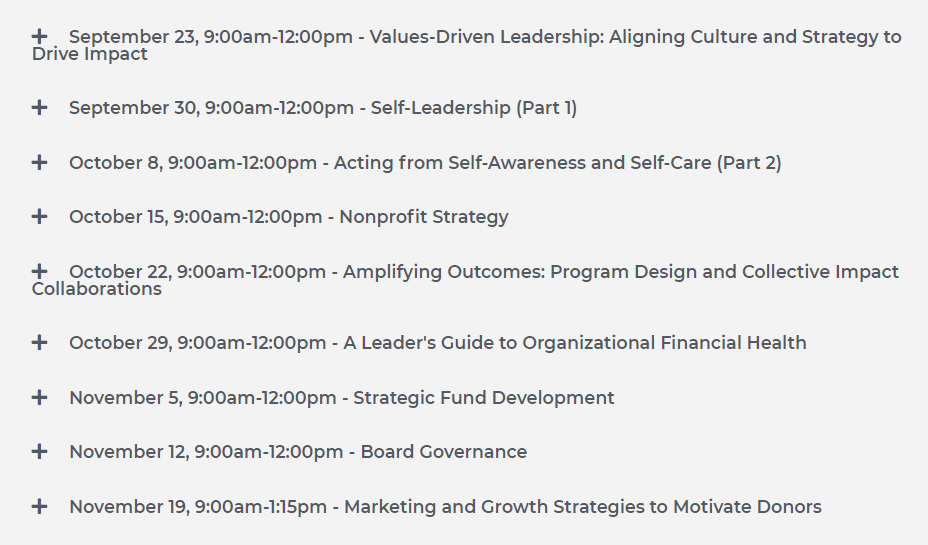Expand the September 23 session plus icon
Screen dimensions: 928x545
[x=39, y=37]
